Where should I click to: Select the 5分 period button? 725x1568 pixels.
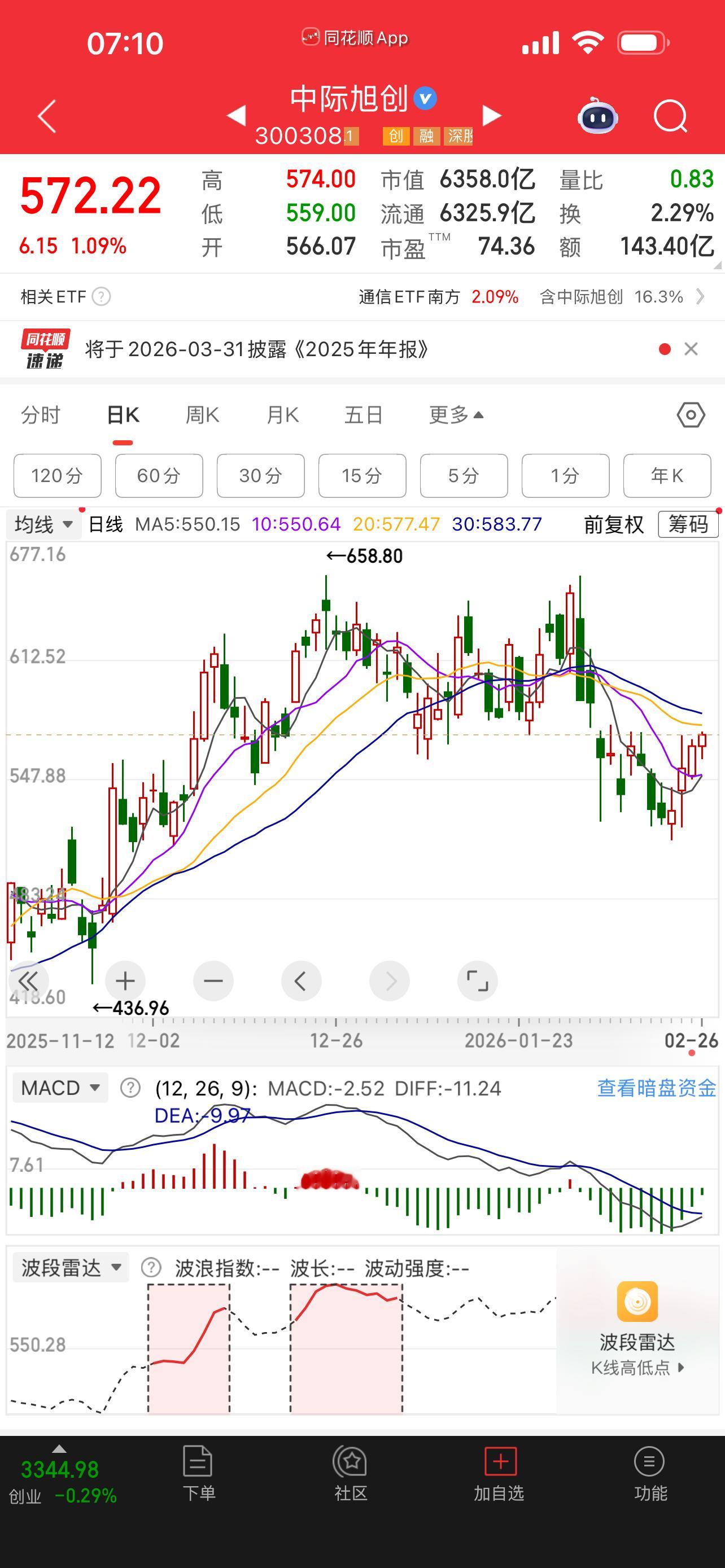[464, 475]
